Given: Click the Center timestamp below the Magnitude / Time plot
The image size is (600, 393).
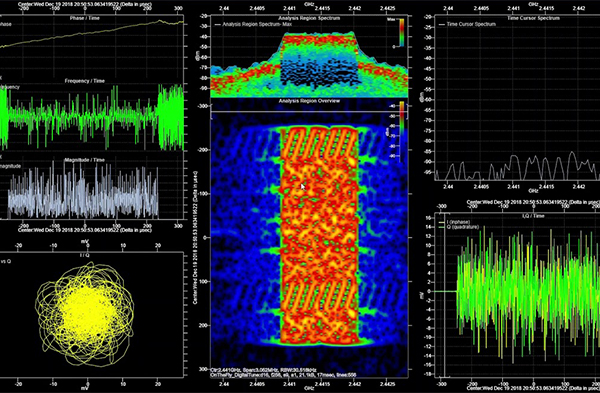Looking at the screenshot, I should click(x=85, y=230).
